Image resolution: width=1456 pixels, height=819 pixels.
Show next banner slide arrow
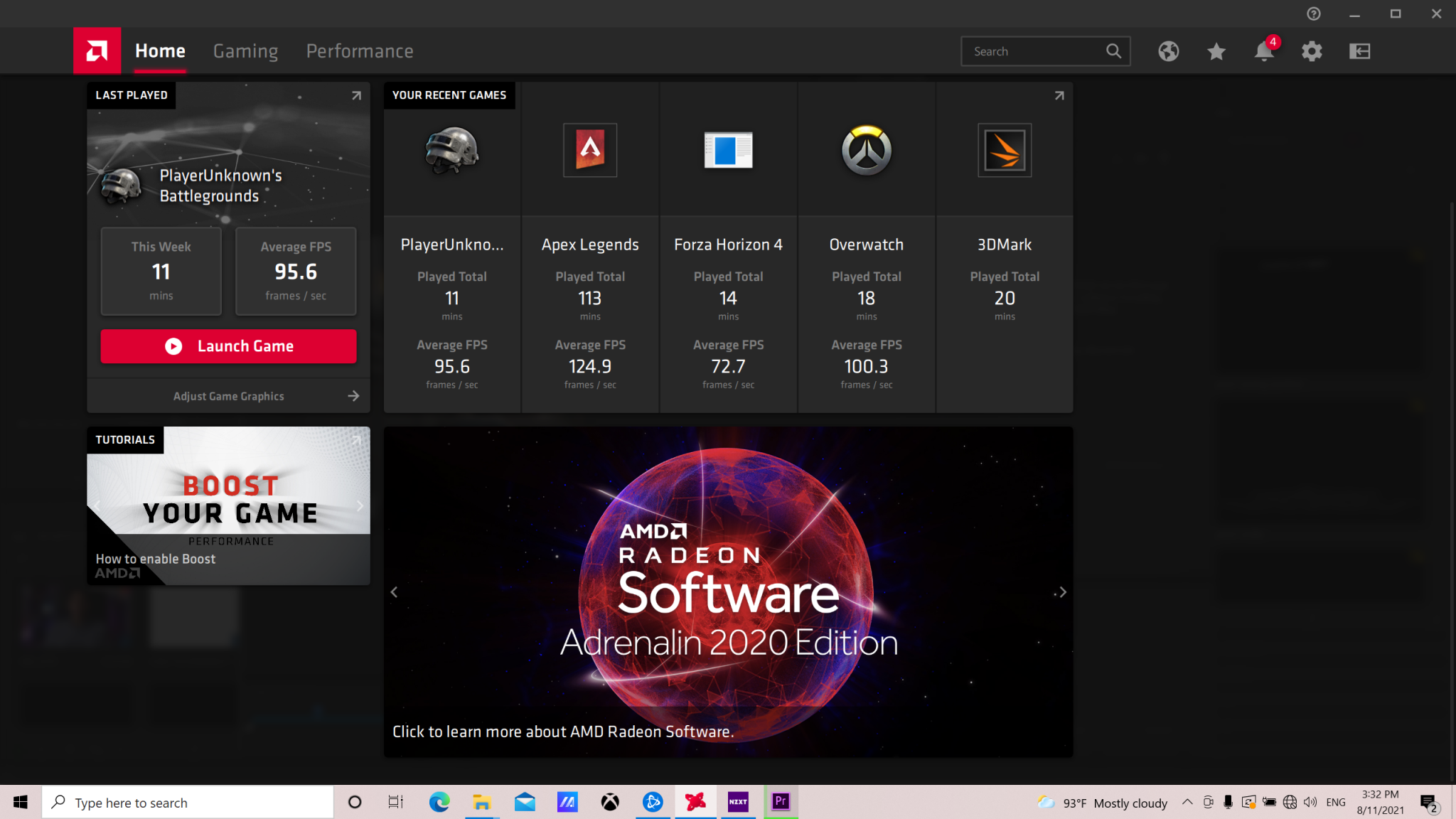pos(1062,592)
